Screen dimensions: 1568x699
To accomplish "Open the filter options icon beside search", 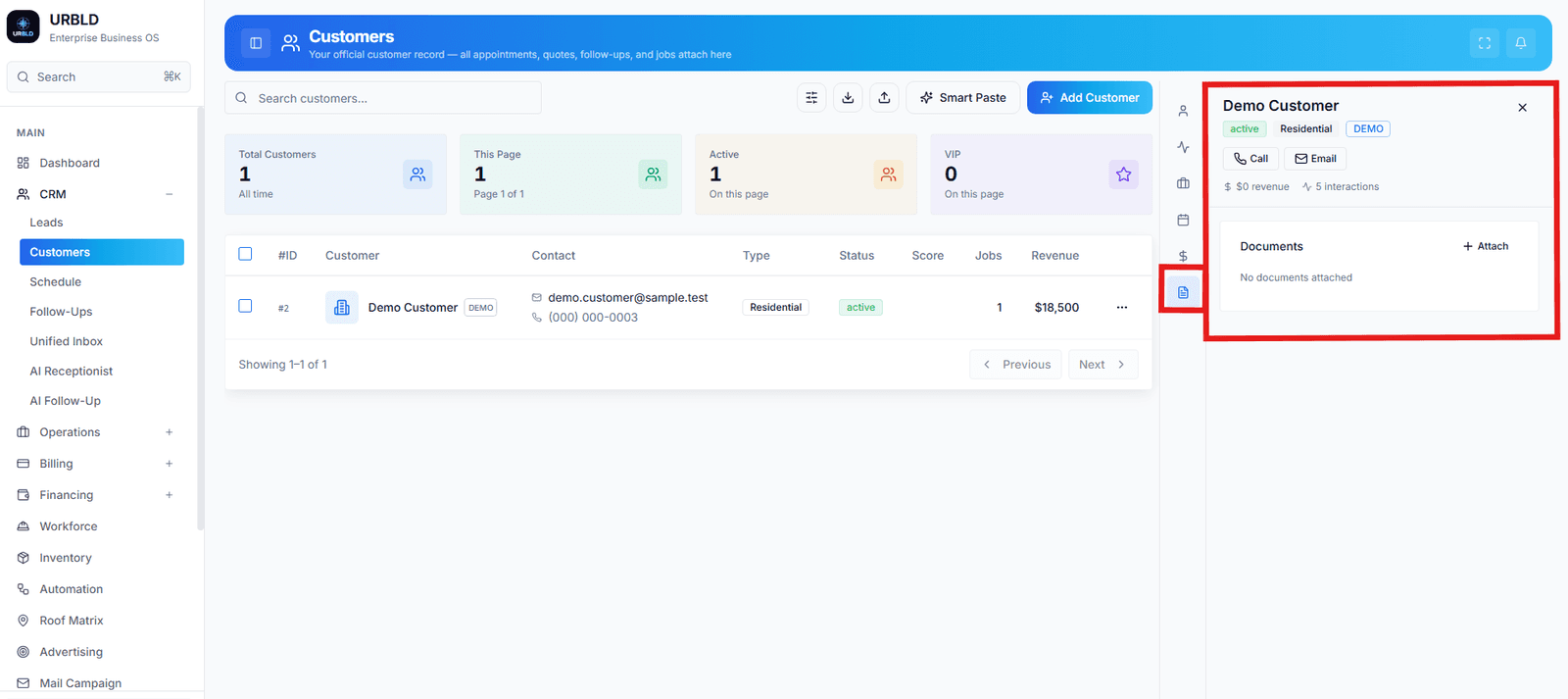I will 811,98.
